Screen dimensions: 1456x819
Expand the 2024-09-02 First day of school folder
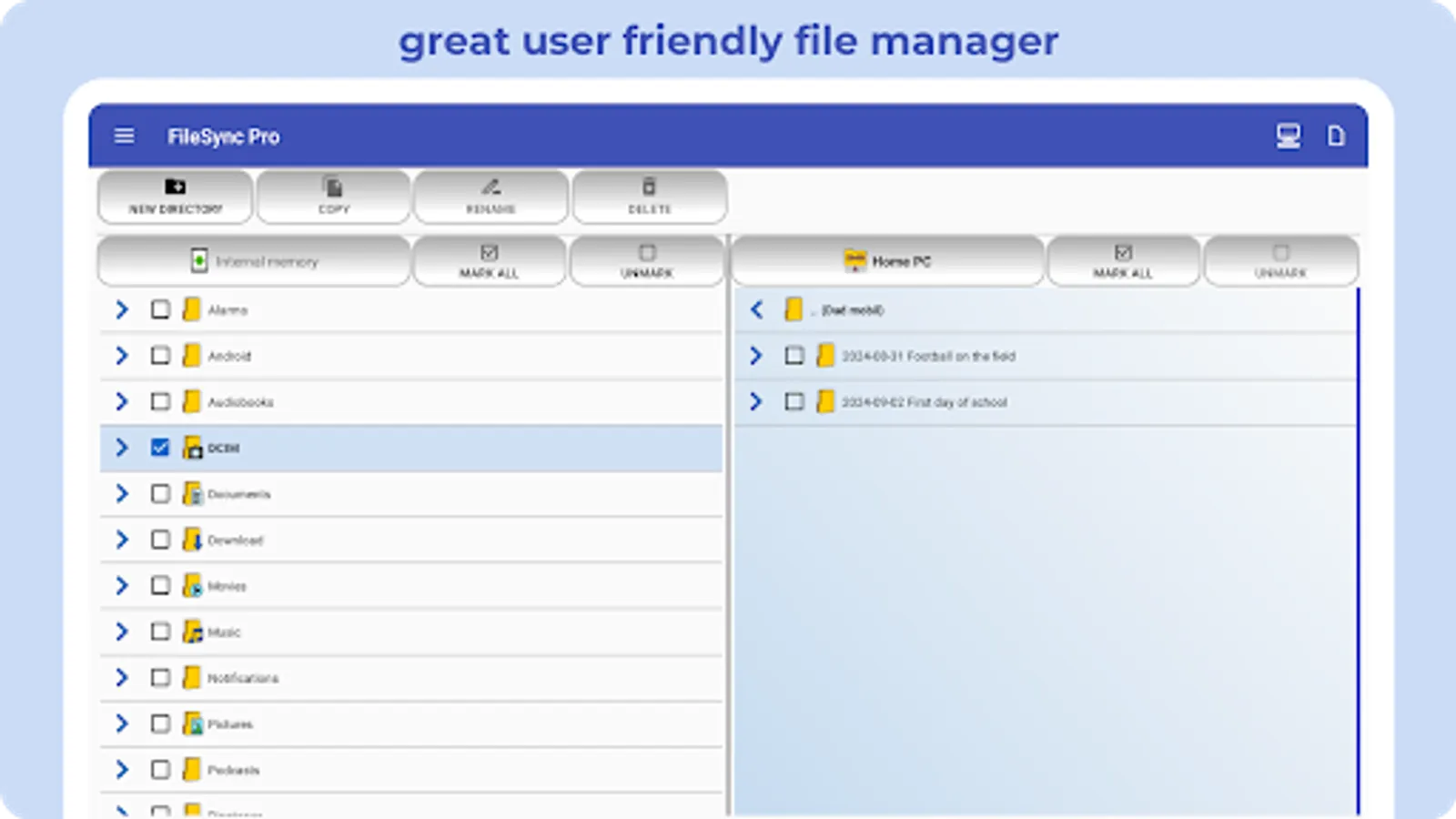pos(755,402)
